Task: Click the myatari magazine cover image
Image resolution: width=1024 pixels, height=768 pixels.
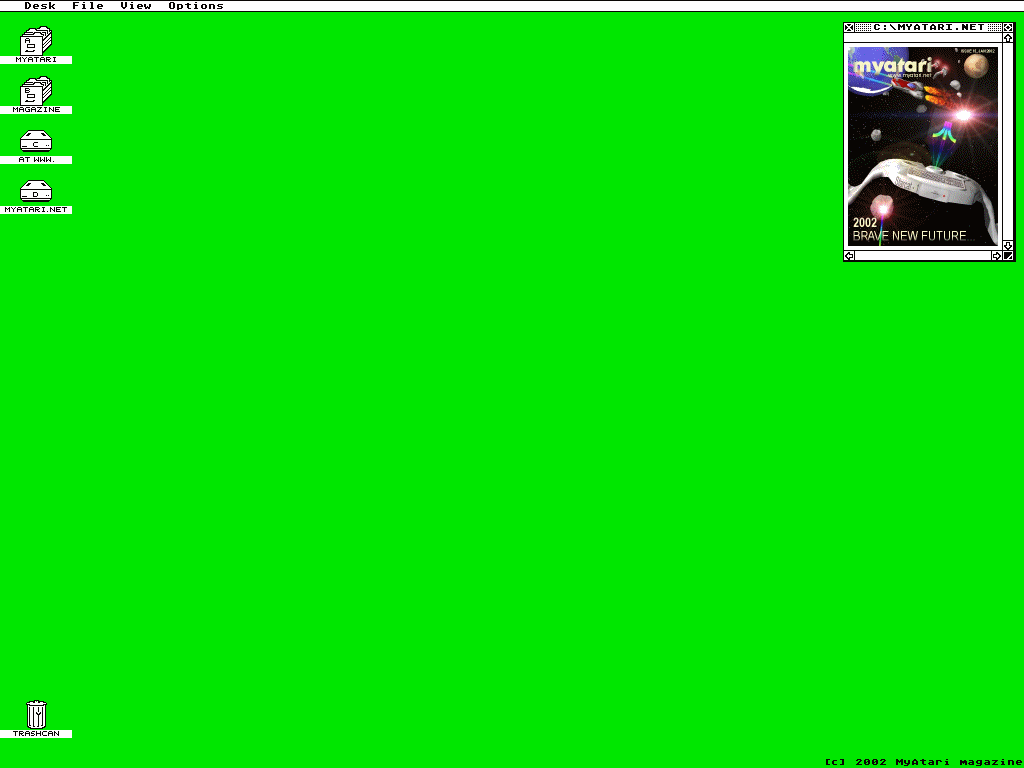Action: (922, 145)
